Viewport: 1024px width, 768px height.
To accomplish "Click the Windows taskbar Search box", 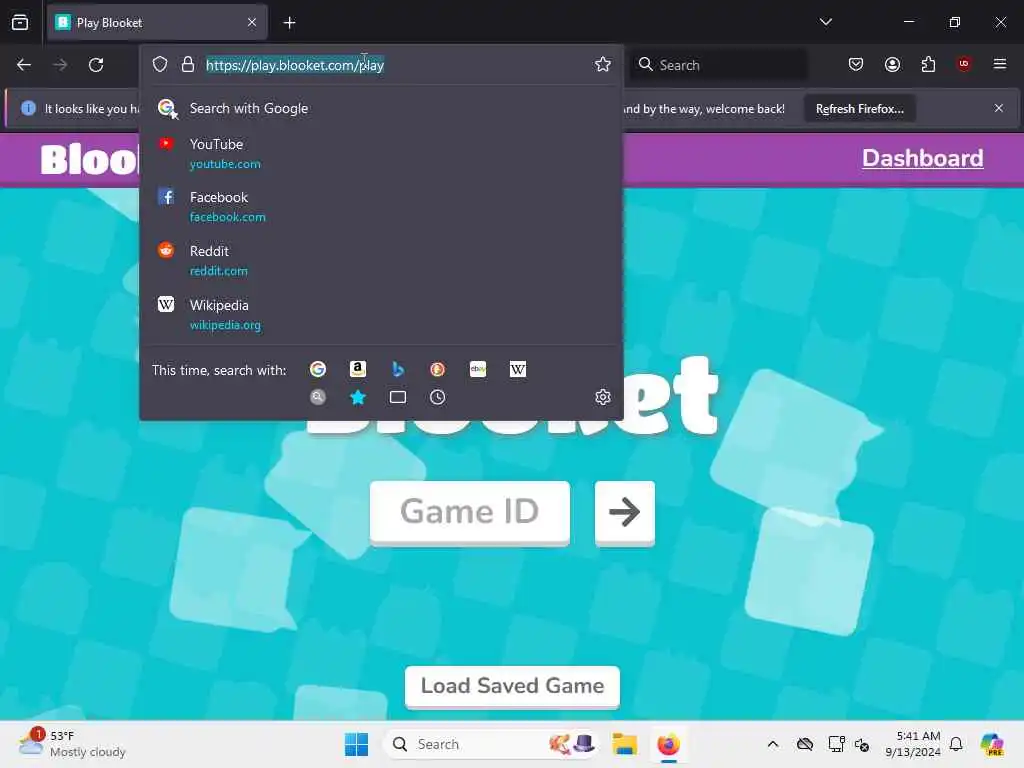I will coord(491,744).
